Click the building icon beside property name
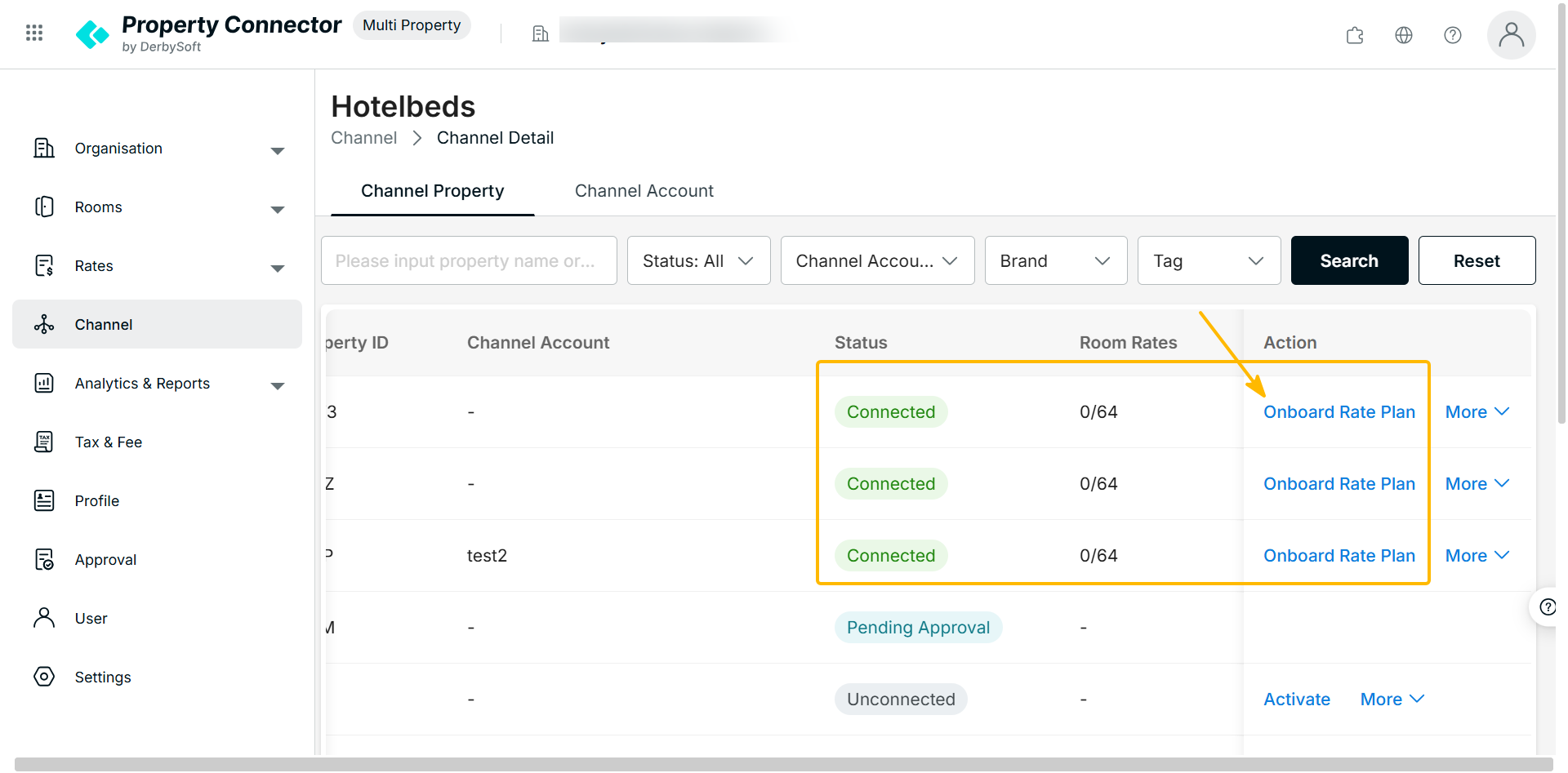Image resolution: width=1568 pixels, height=773 pixels. [540, 33]
